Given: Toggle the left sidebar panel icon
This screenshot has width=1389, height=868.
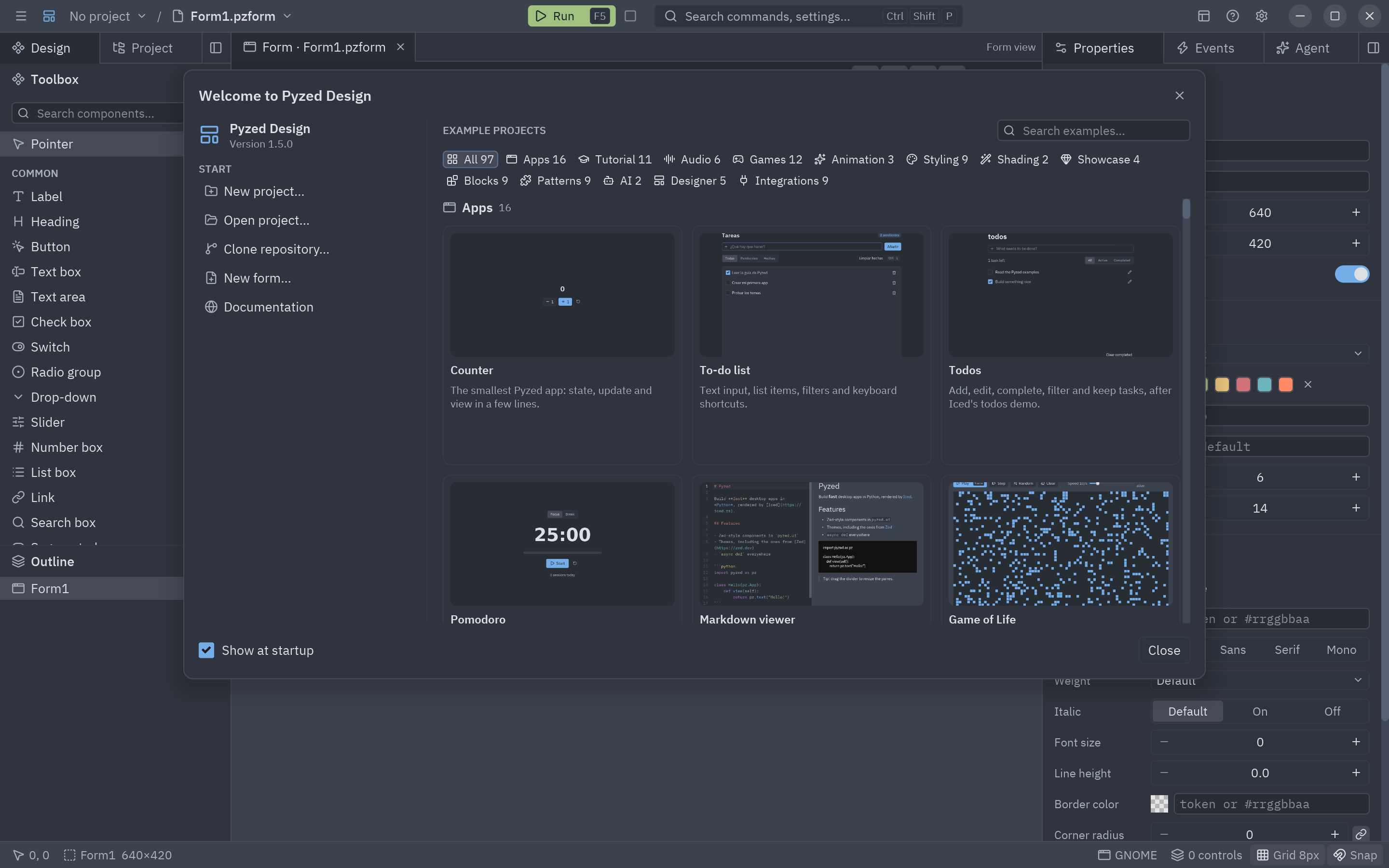Looking at the screenshot, I should click(216, 48).
